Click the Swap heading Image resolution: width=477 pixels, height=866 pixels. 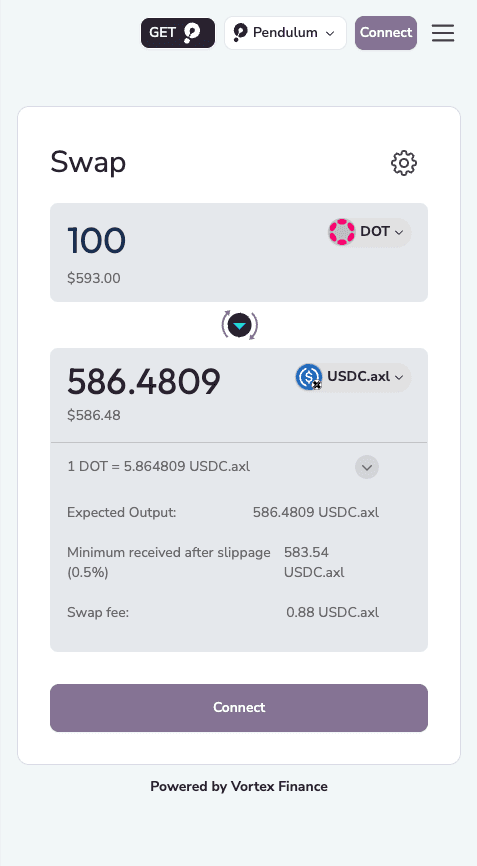[88, 162]
